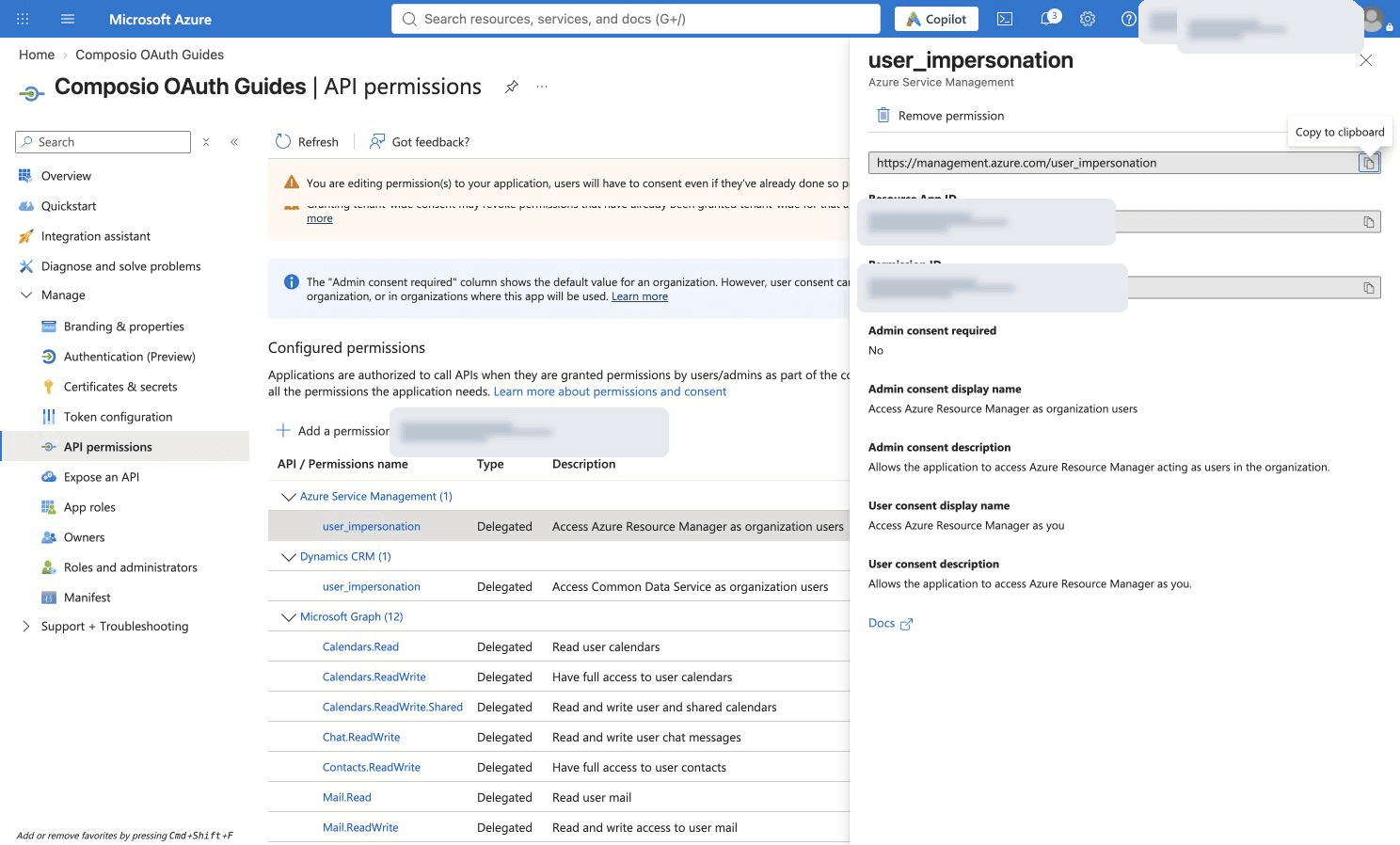
Task: Collapse the Manage section in the sidebar
Action: [x=26, y=295]
